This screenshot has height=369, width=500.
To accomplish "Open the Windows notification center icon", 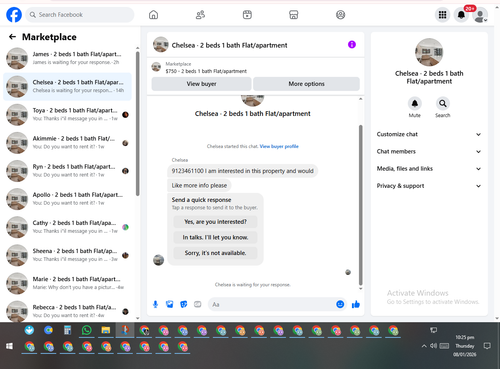I will click(x=487, y=346).
